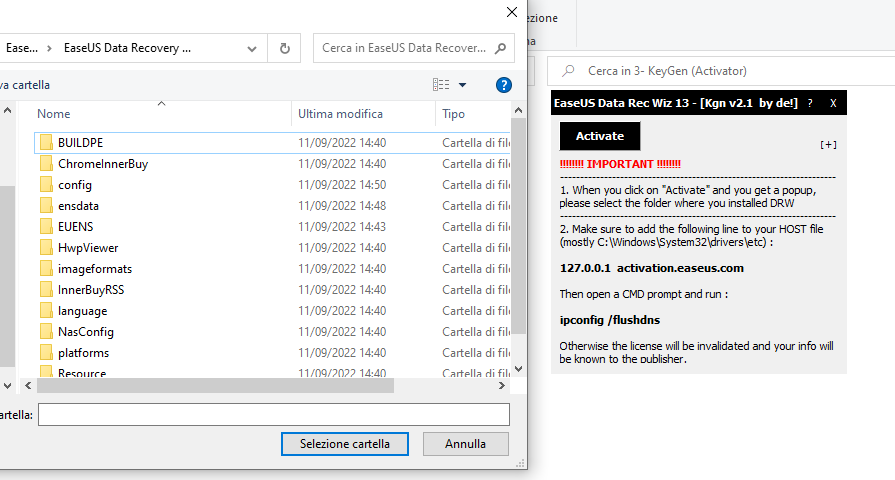Select the ensdata folder
Image resolution: width=895 pixels, height=480 pixels.
pos(78,205)
